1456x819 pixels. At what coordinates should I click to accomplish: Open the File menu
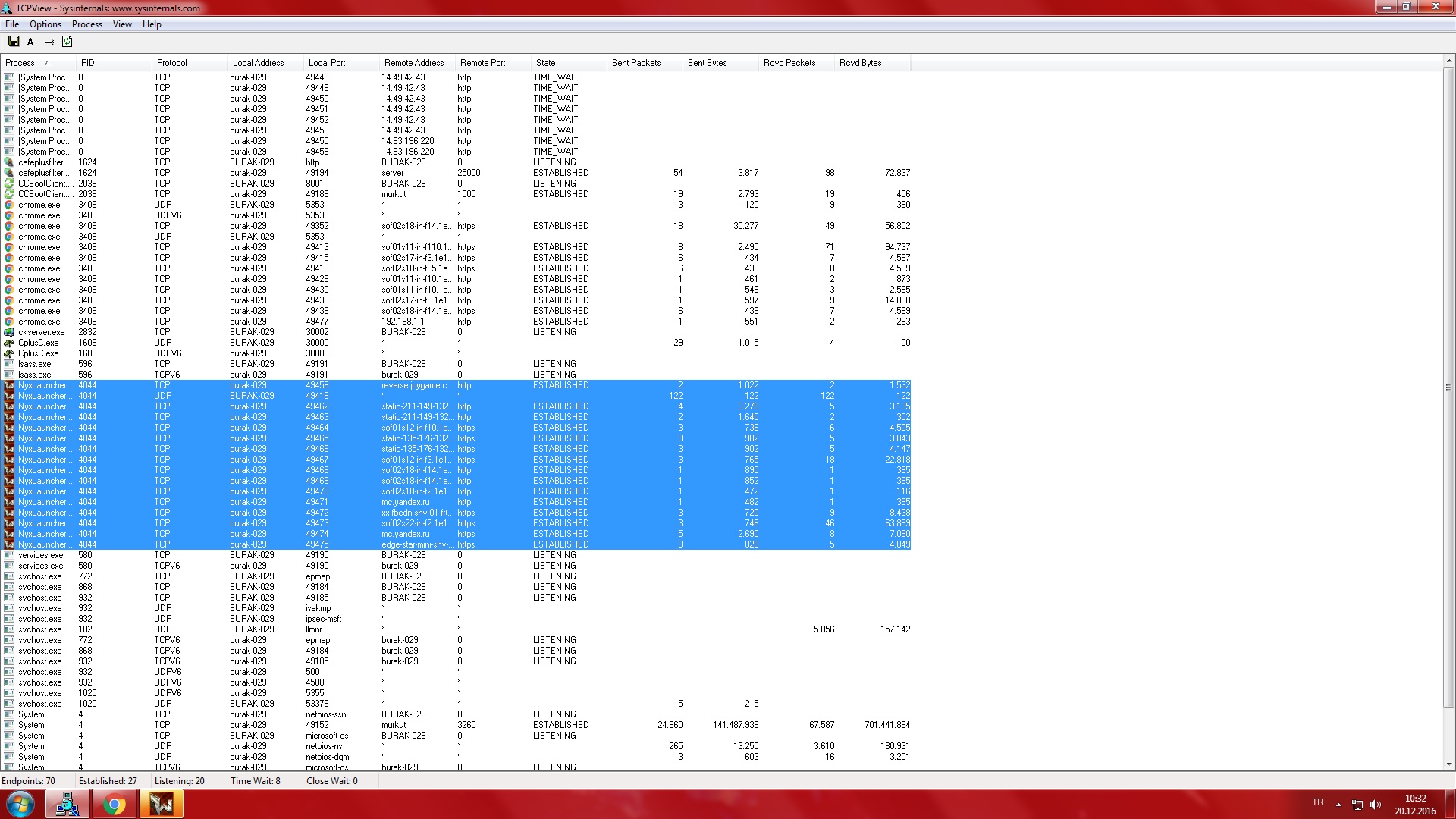pos(12,24)
